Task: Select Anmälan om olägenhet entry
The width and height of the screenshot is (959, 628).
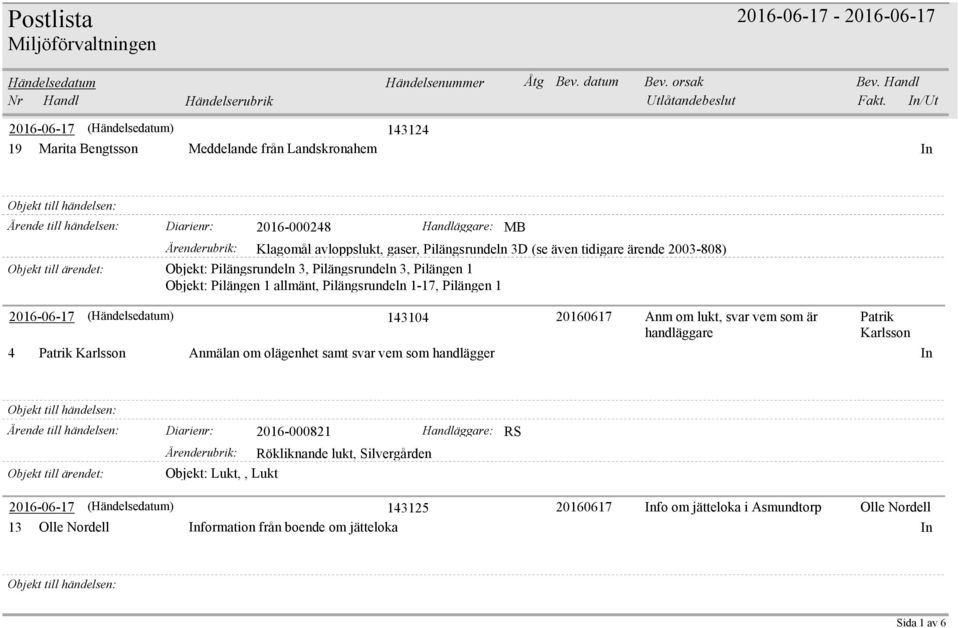Action: [341, 353]
